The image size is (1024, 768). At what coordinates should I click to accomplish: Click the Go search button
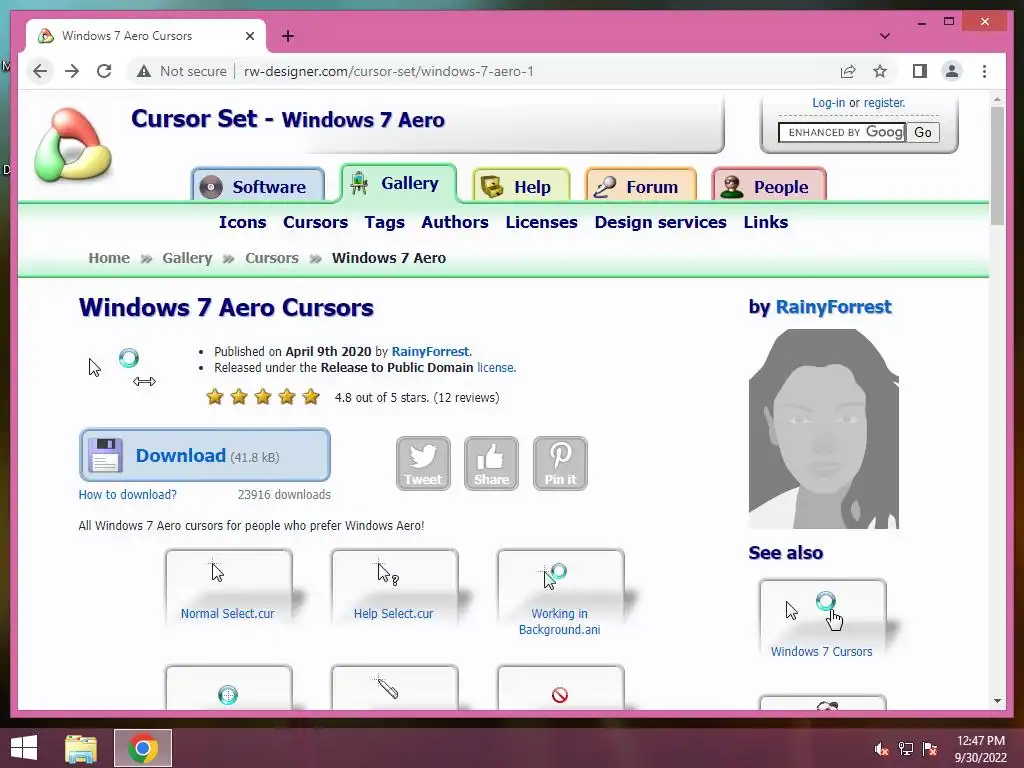923,133
